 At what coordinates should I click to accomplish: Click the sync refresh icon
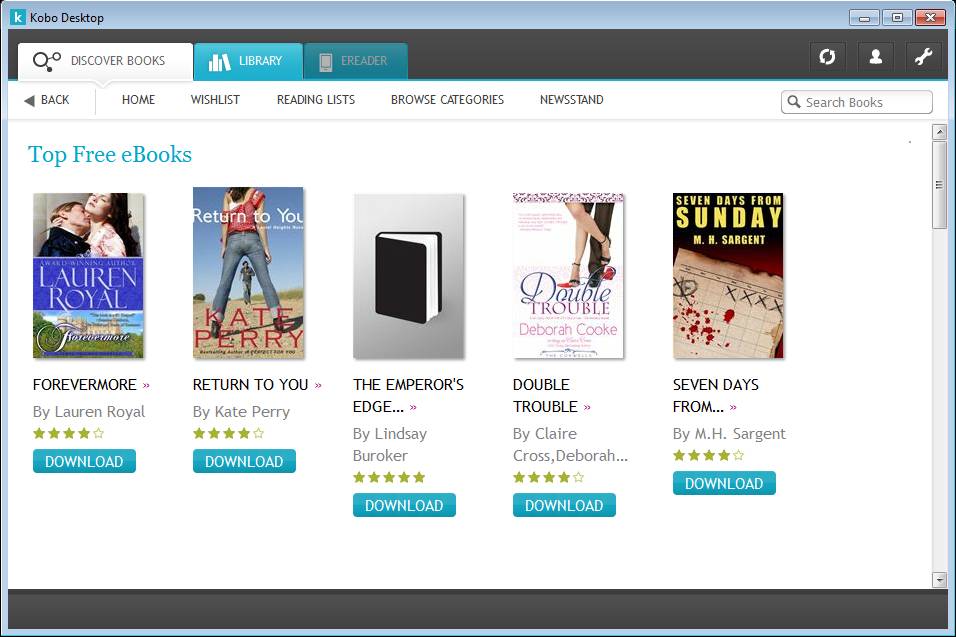pyautogui.click(x=827, y=57)
